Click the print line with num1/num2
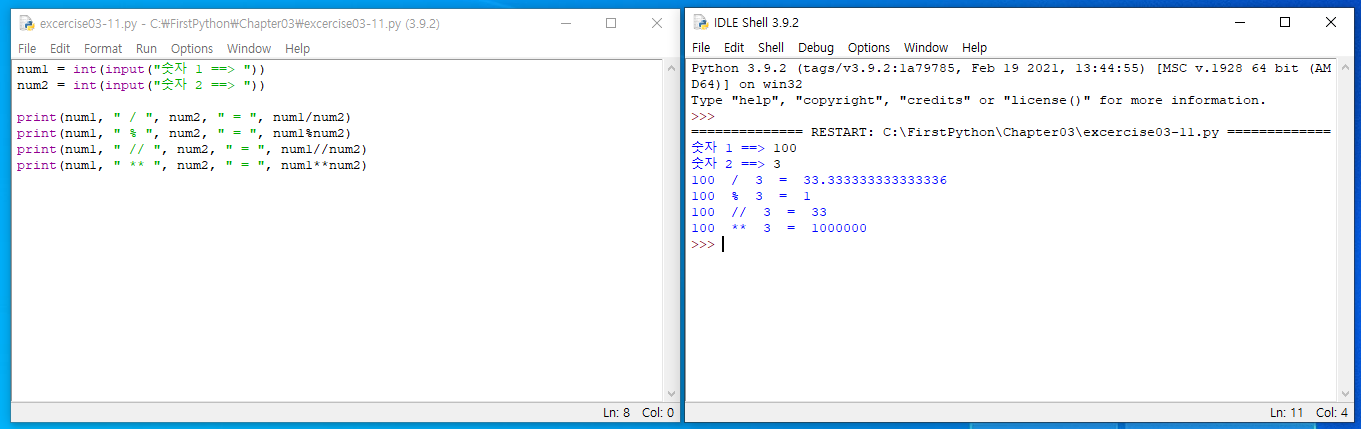Viewport: 1361px width, 429px height. pos(184,117)
